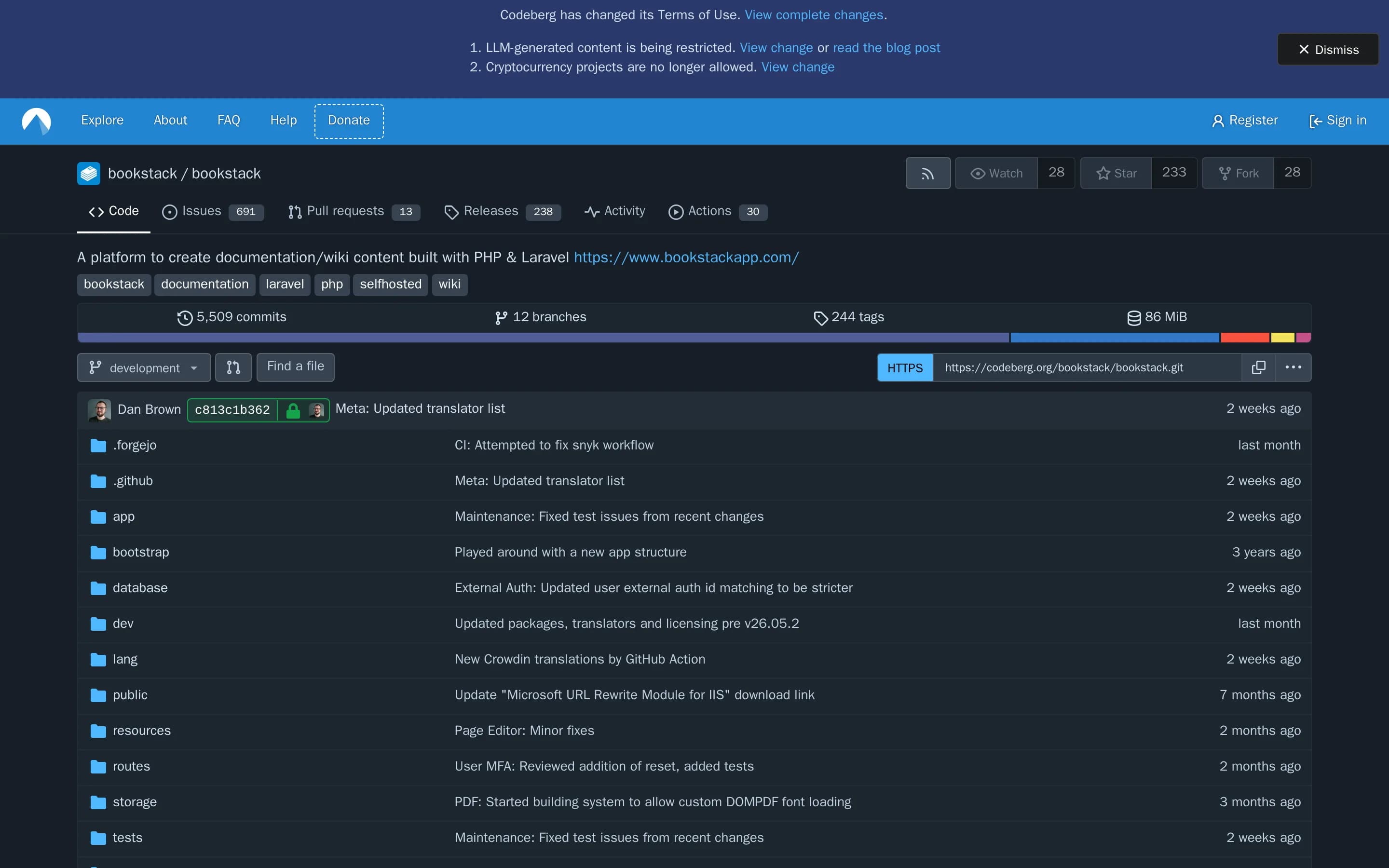Star the bookstack repository

coord(1116,174)
